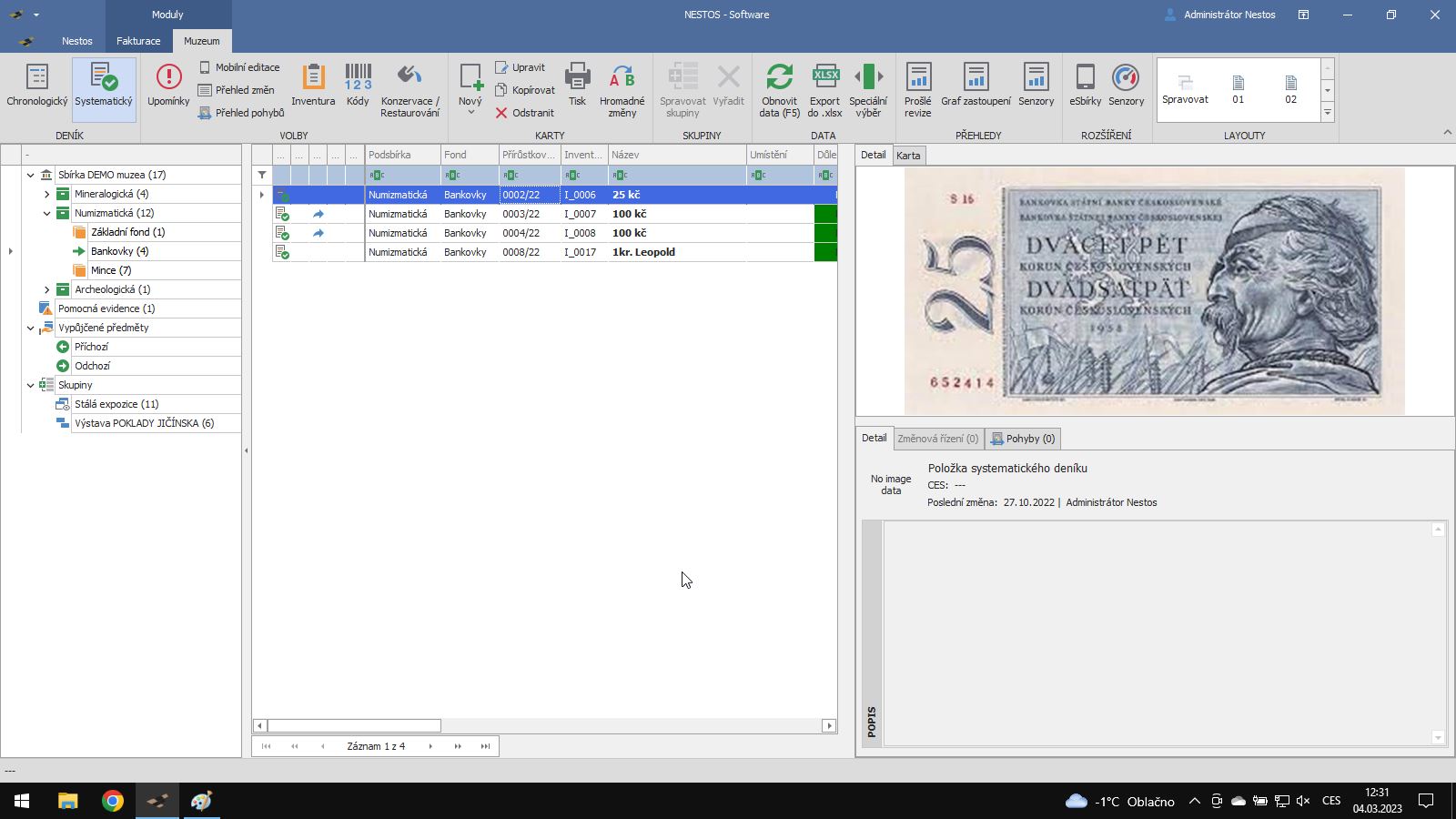Screen dimensions: 1456x819
Task: Open Google Chrome from taskbar
Action: click(x=113, y=801)
